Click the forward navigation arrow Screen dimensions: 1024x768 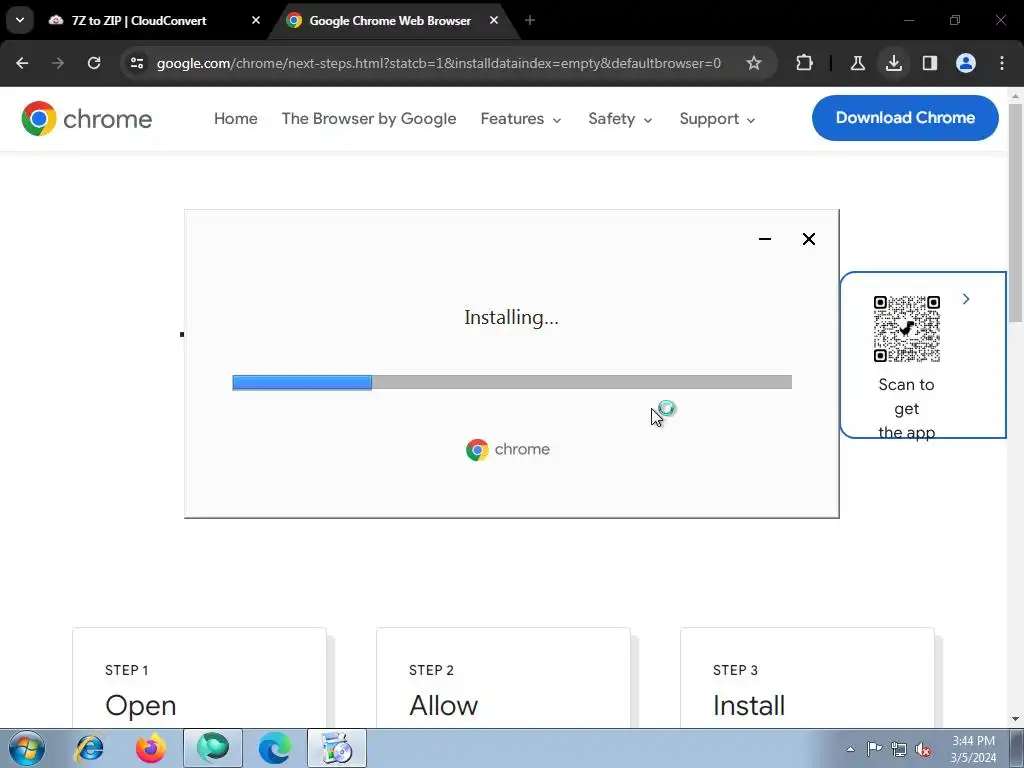point(58,63)
